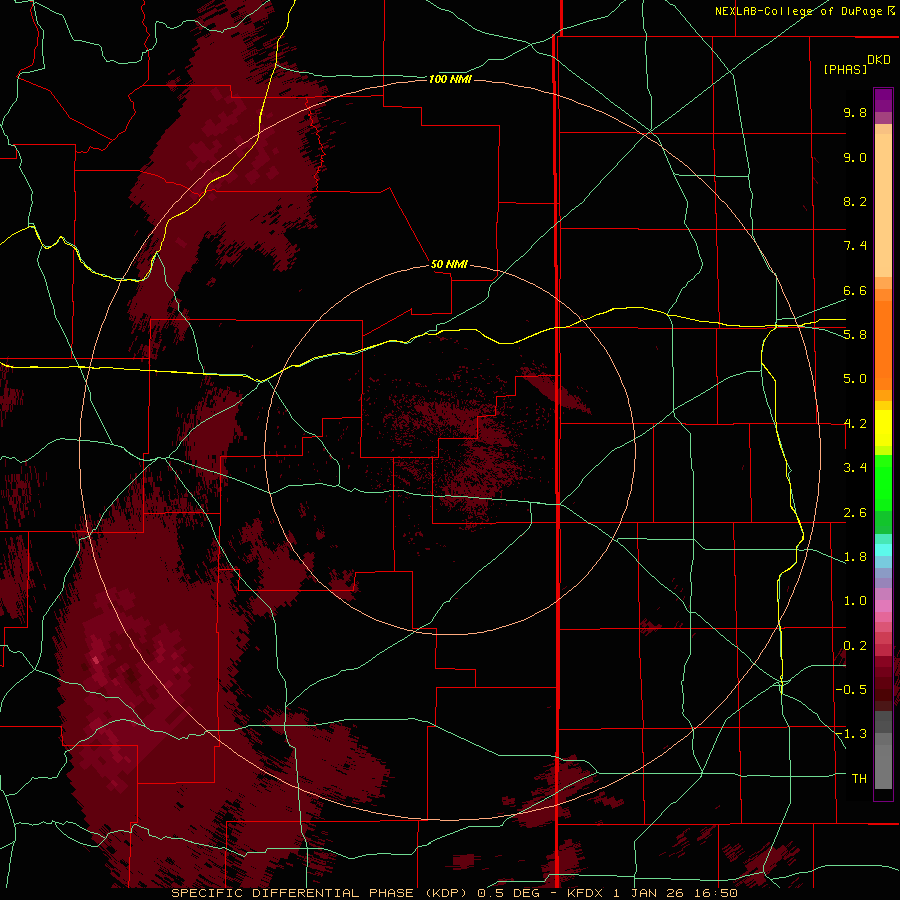Screen dimensions: 900x900
Task: Click the 8.2 scale value
Action: (x=855, y=201)
